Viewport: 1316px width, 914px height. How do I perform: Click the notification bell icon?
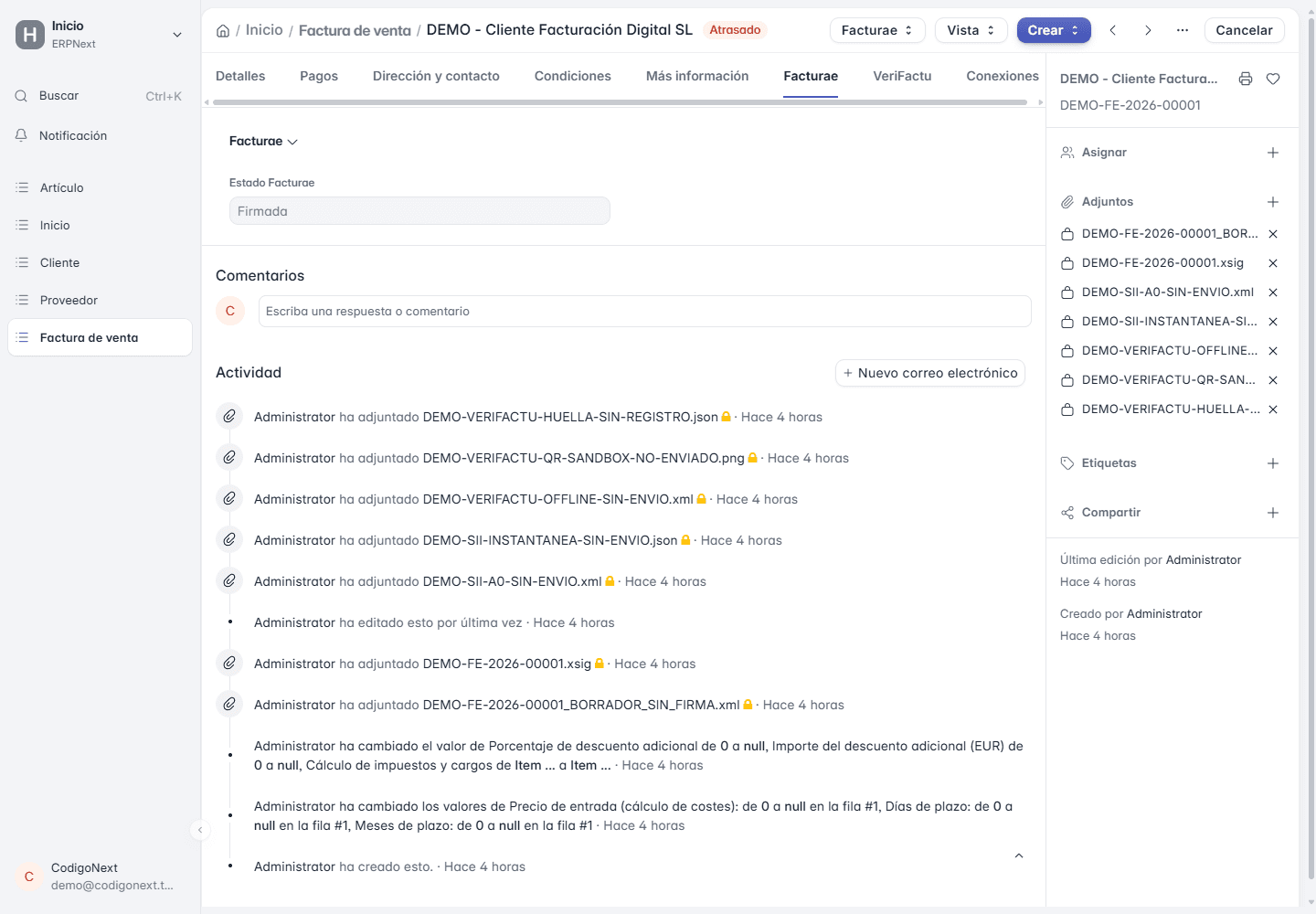pos(21,135)
